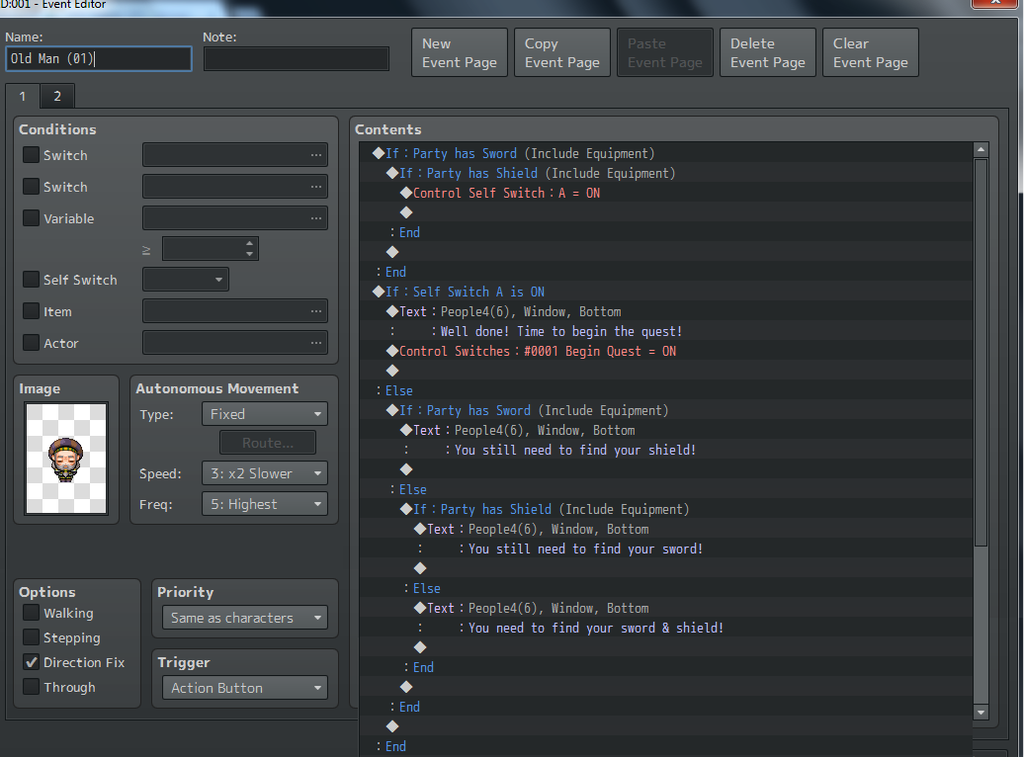The image size is (1024, 757).
Task: Click the Name input field
Action: (x=98, y=59)
